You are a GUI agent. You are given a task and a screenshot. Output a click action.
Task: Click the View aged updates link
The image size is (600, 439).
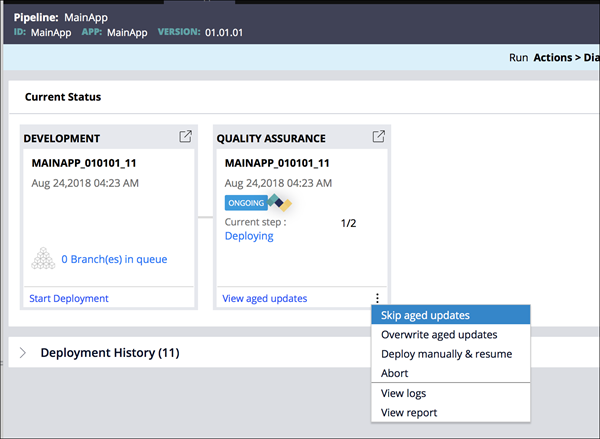point(264,298)
